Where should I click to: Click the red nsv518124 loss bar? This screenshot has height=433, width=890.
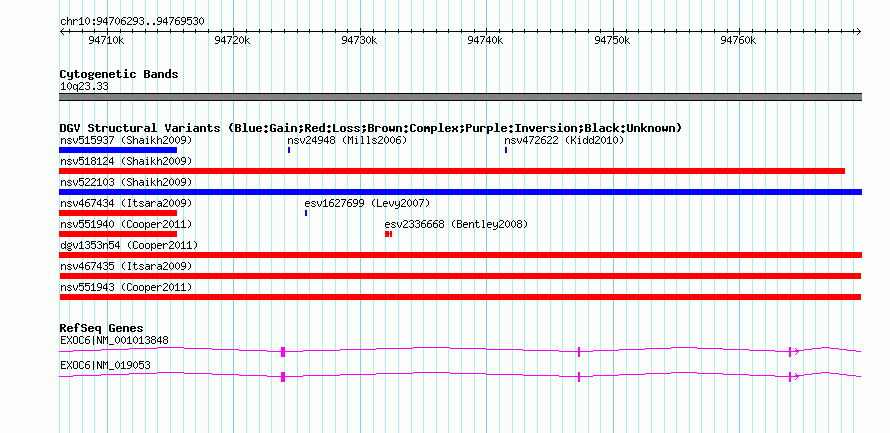(x=452, y=171)
